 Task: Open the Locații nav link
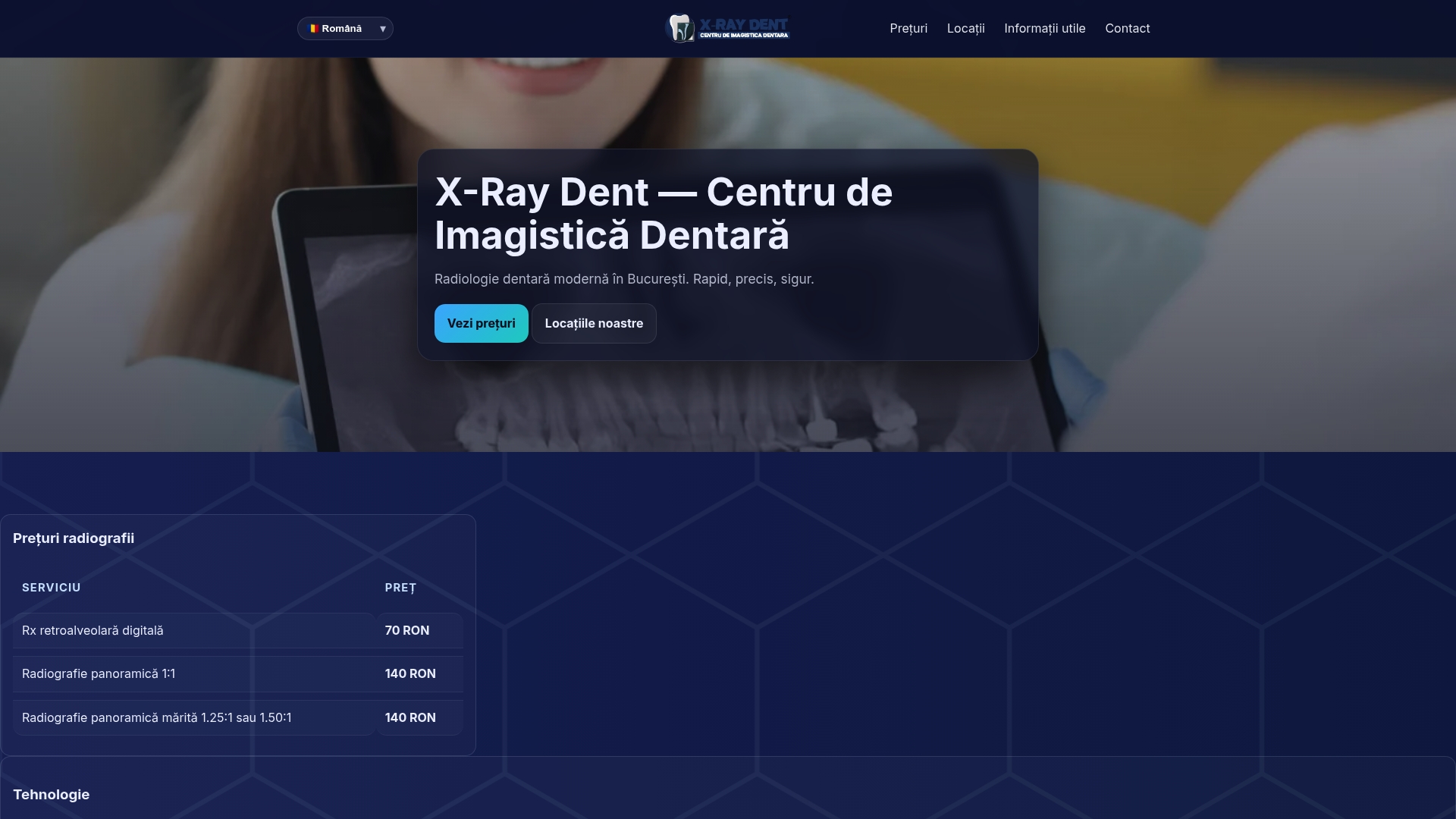[965, 28]
